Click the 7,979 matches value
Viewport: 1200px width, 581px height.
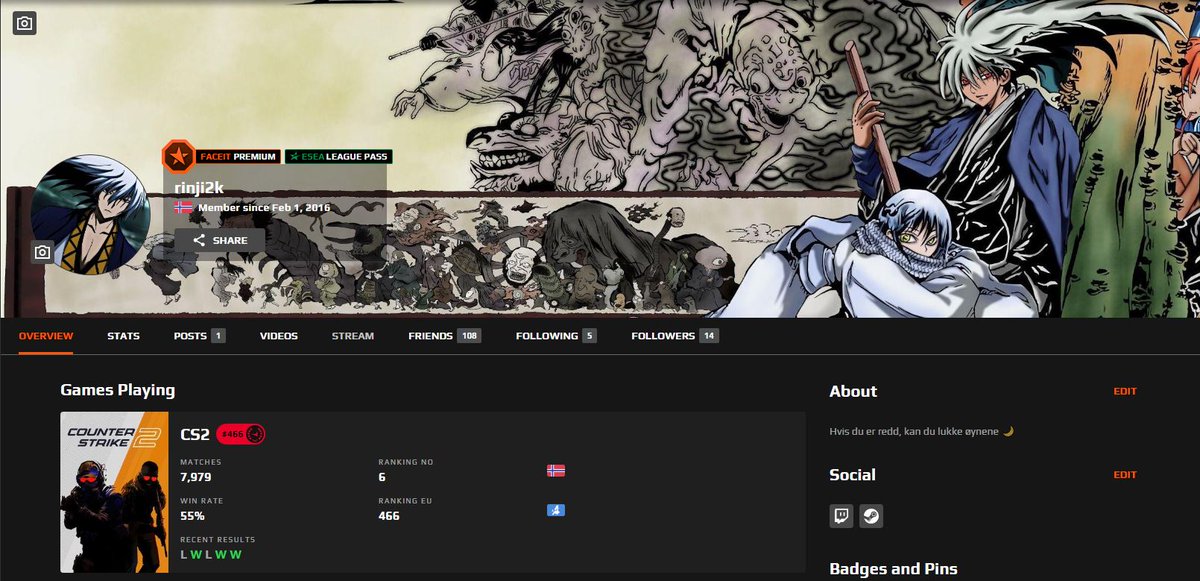click(x=196, y=477)
